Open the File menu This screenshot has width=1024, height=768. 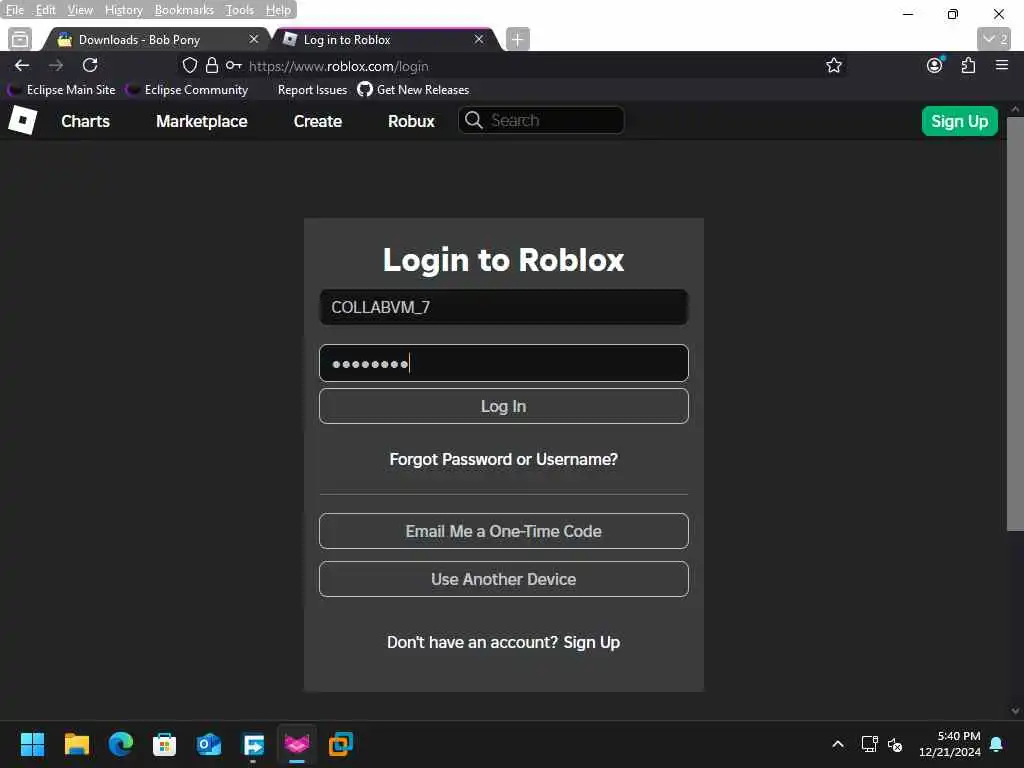pos(14,10)
